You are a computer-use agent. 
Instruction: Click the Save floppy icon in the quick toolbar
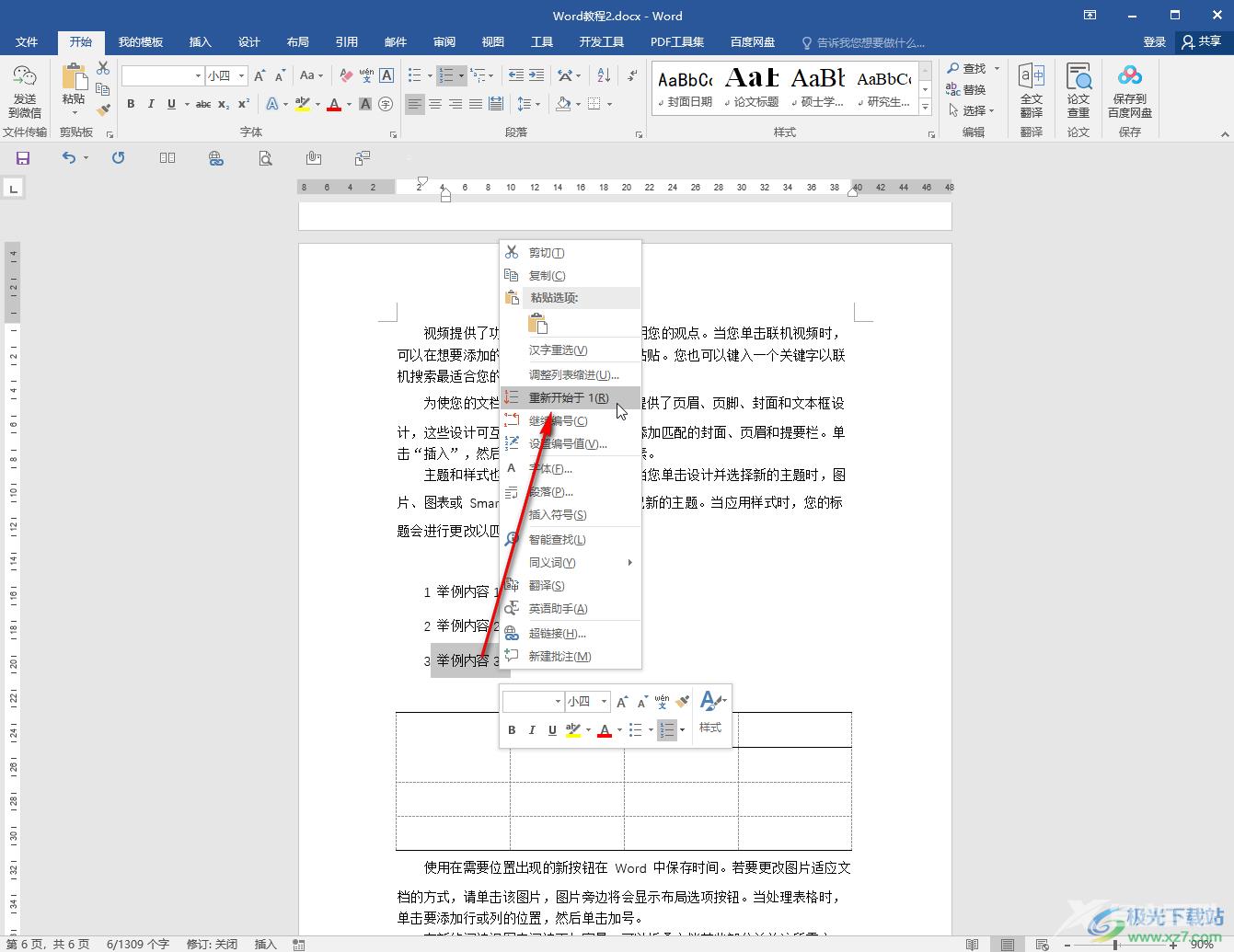[23, 158]
